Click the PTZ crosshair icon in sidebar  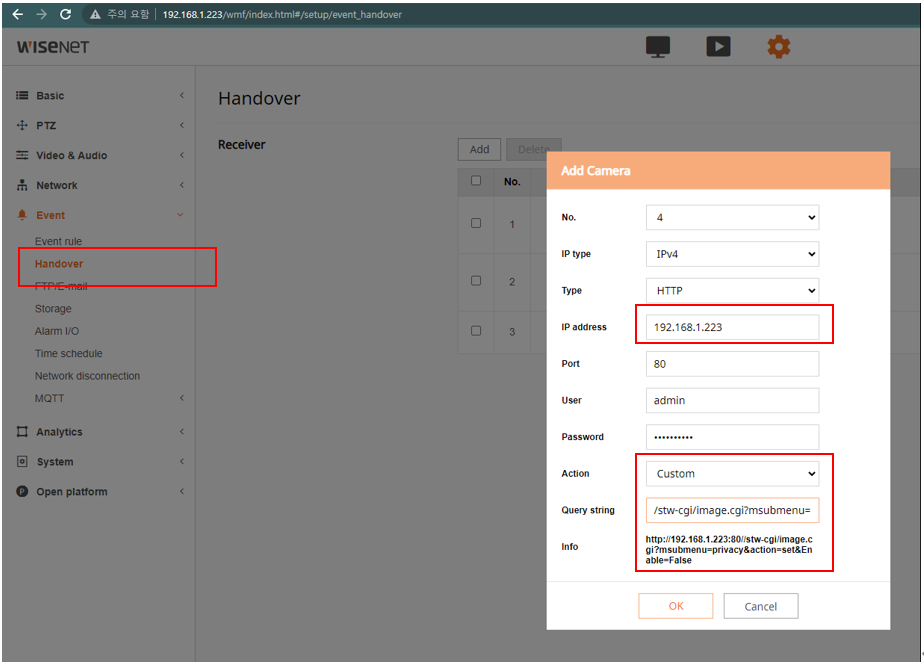(22, 126)
